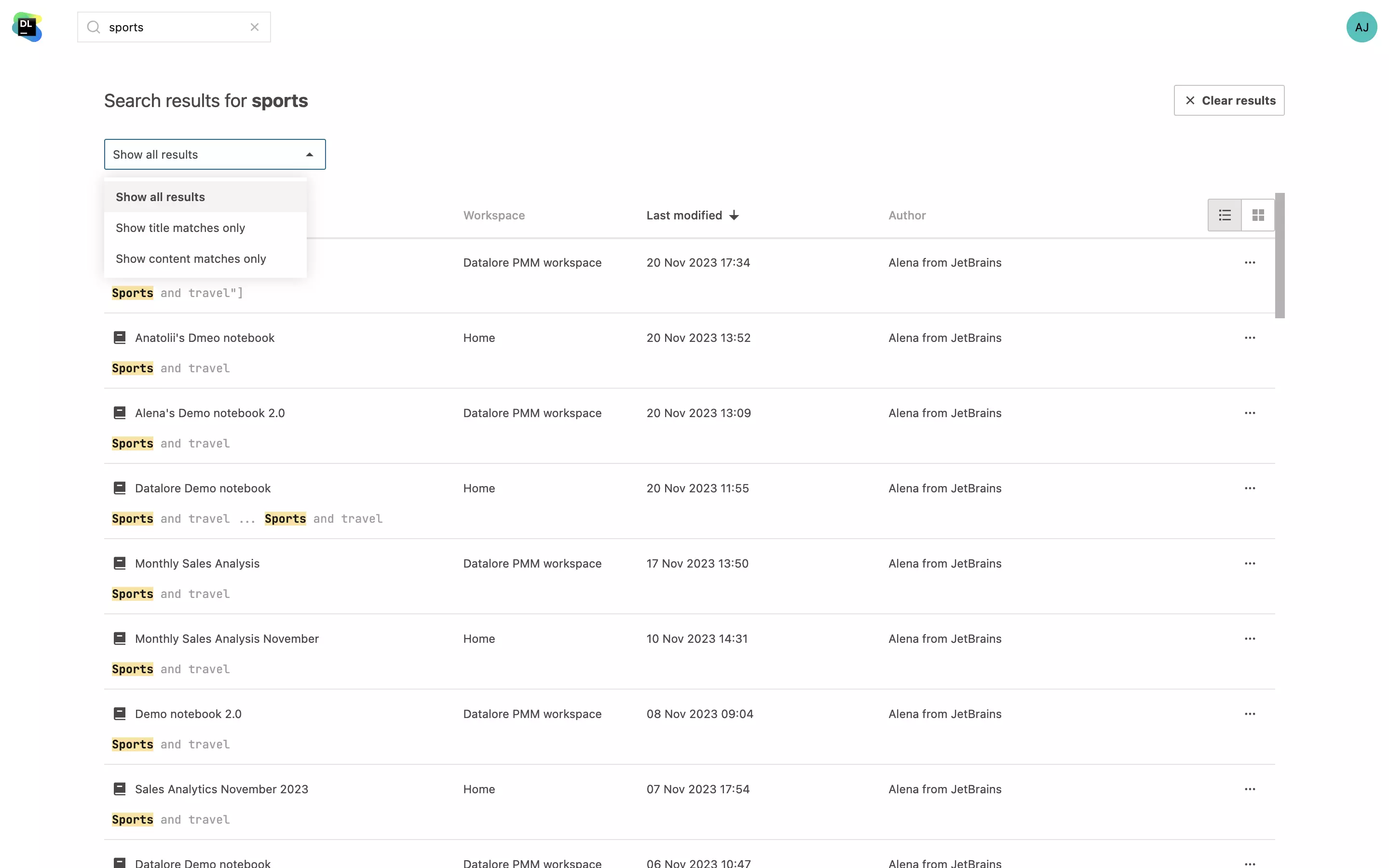Image resolution: width=1389 pixels, height=868 pixels.
Task: Select Show all results dropdown option
Action: pos(160,196)
